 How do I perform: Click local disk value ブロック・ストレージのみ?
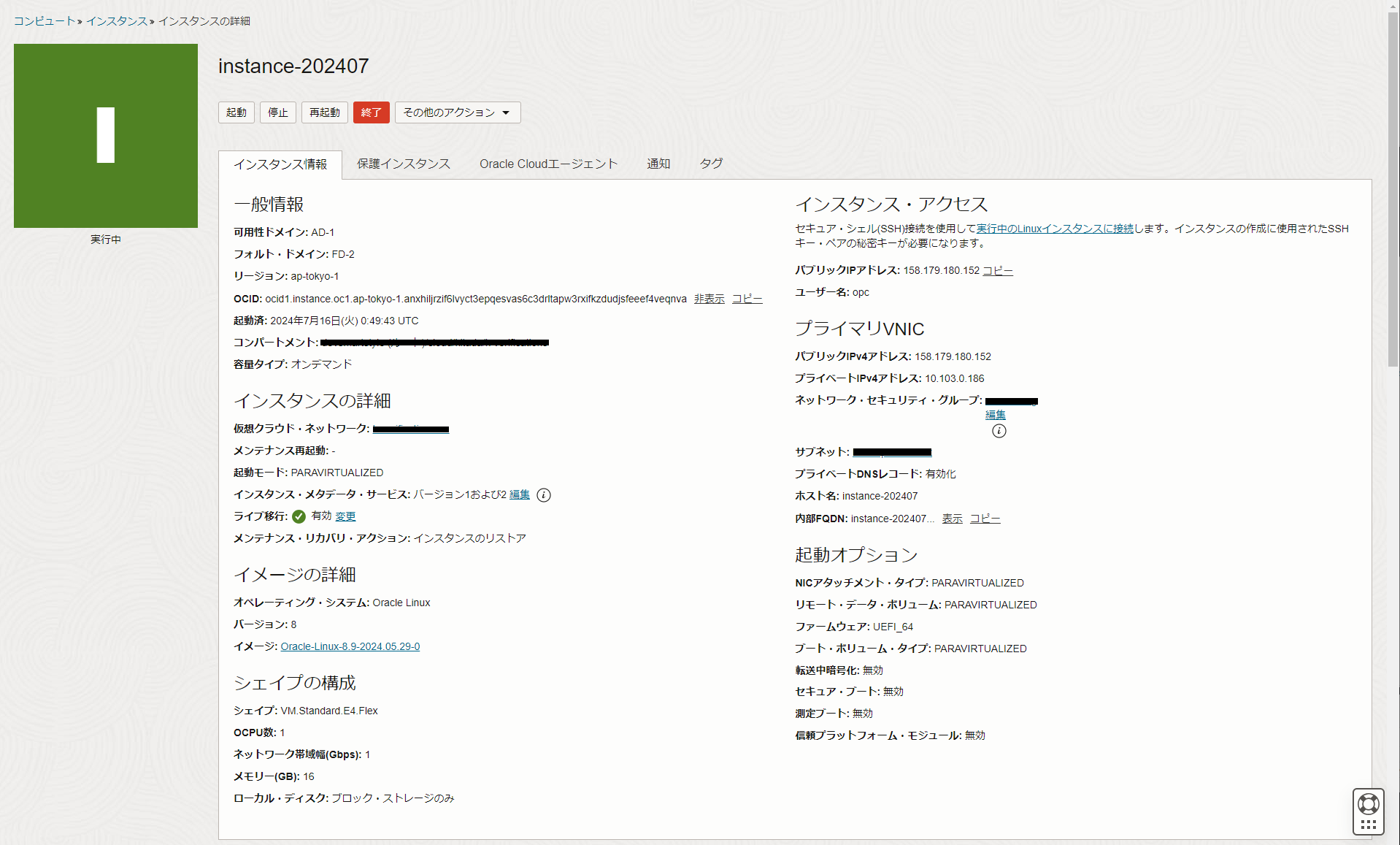click(393, 798)
